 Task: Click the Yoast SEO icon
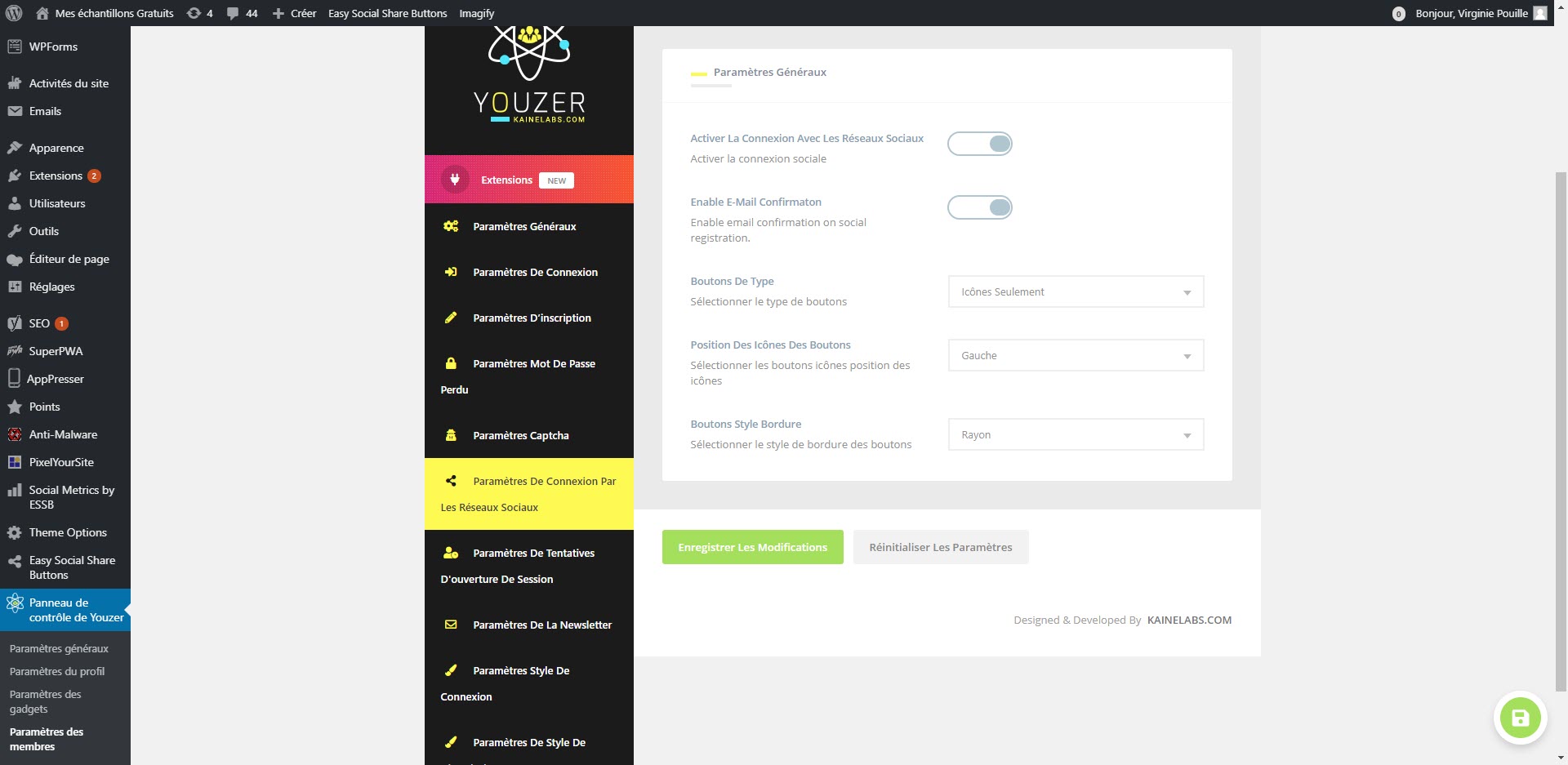(x=15, y=323)
